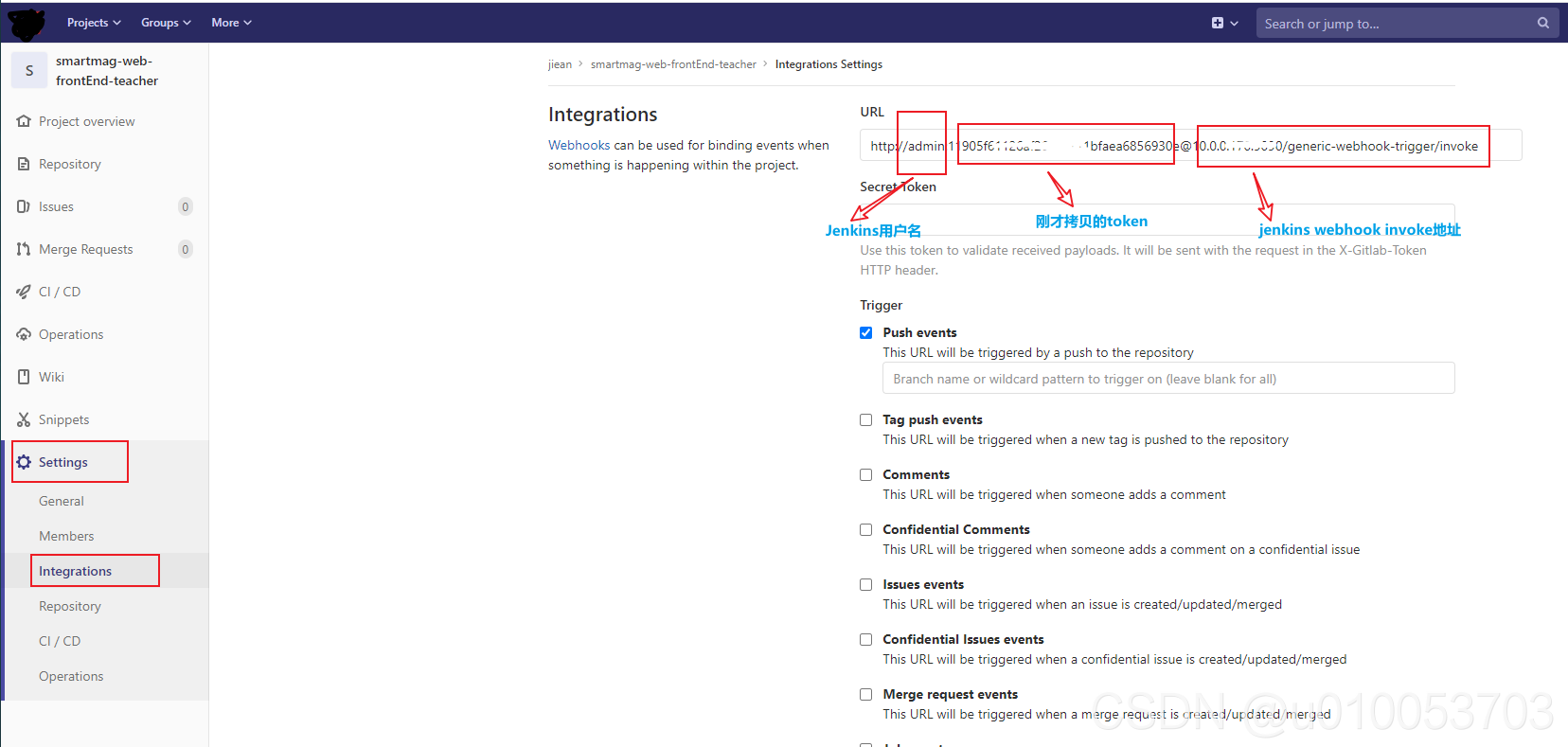Image resolution: width=1568 pixels, height=747 pixels.
Task: Click the Issues count badge
Action: pos(186,206)
